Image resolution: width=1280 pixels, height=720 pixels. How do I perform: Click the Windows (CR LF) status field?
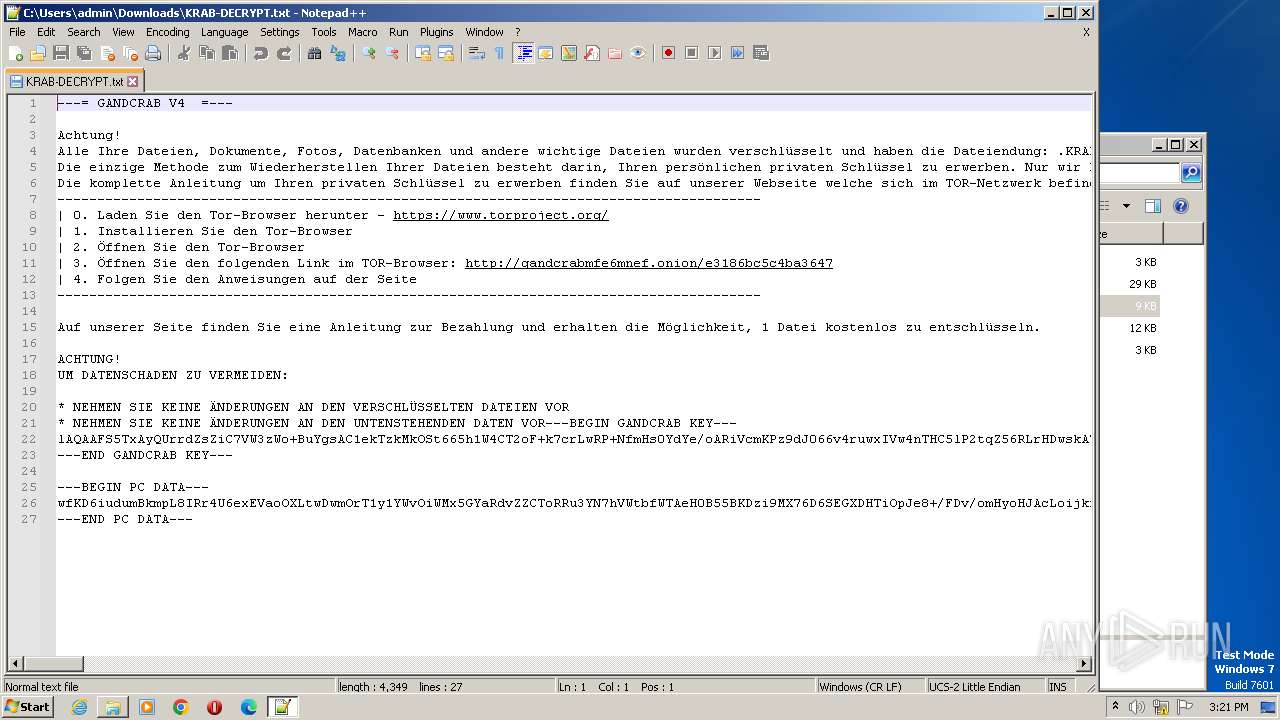pyautogui.click(x=870, y=687)
